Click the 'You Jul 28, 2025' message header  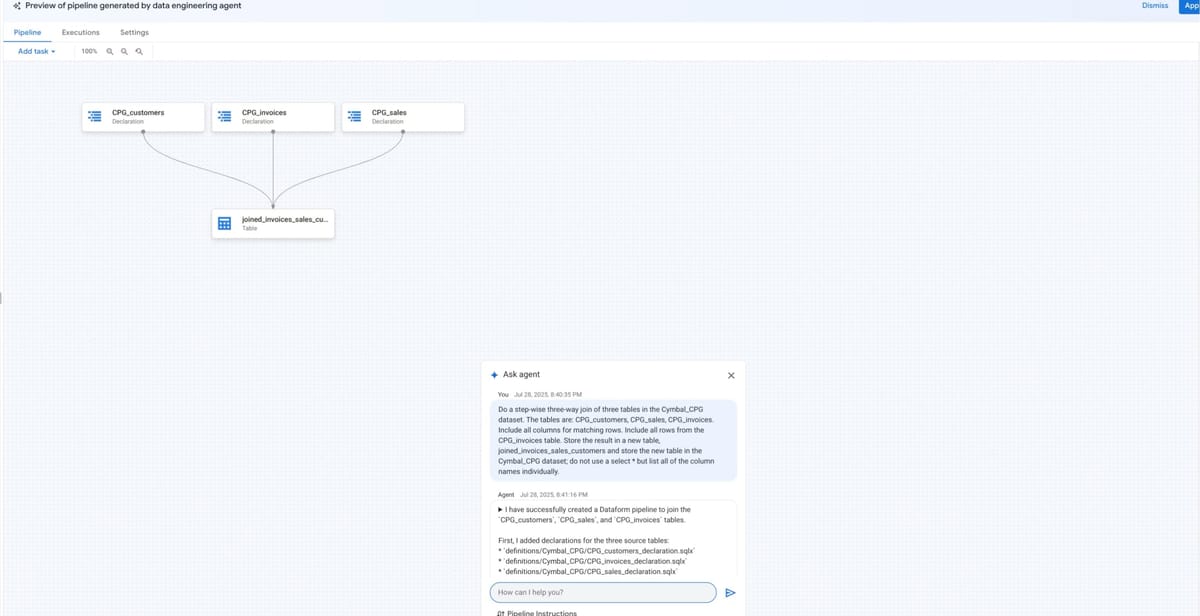(x=540, y=394)
